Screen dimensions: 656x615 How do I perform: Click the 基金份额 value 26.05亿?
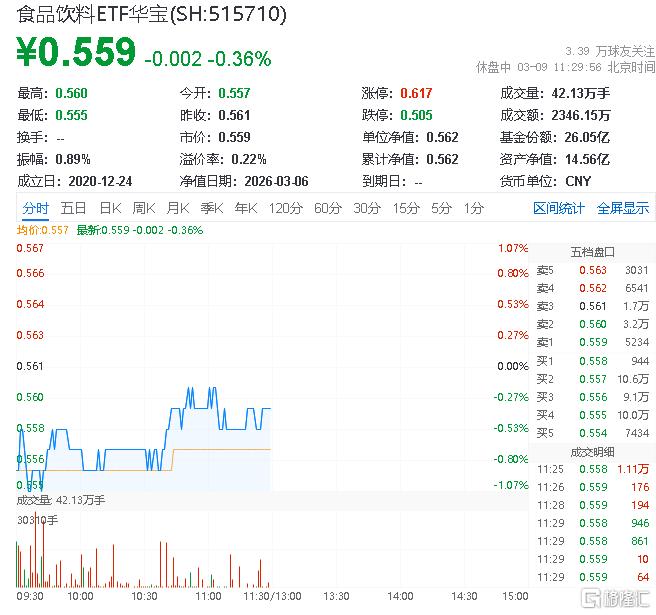(587, 137)
